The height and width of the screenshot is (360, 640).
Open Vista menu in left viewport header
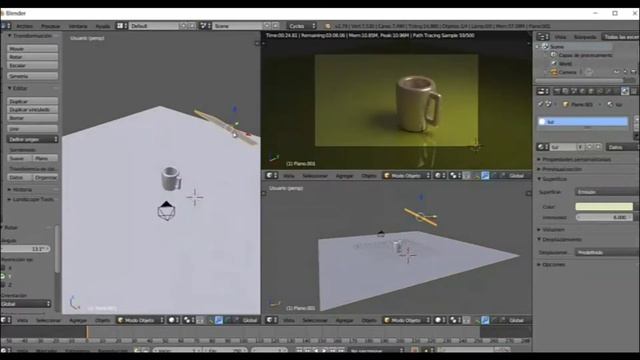coord(22,320)
